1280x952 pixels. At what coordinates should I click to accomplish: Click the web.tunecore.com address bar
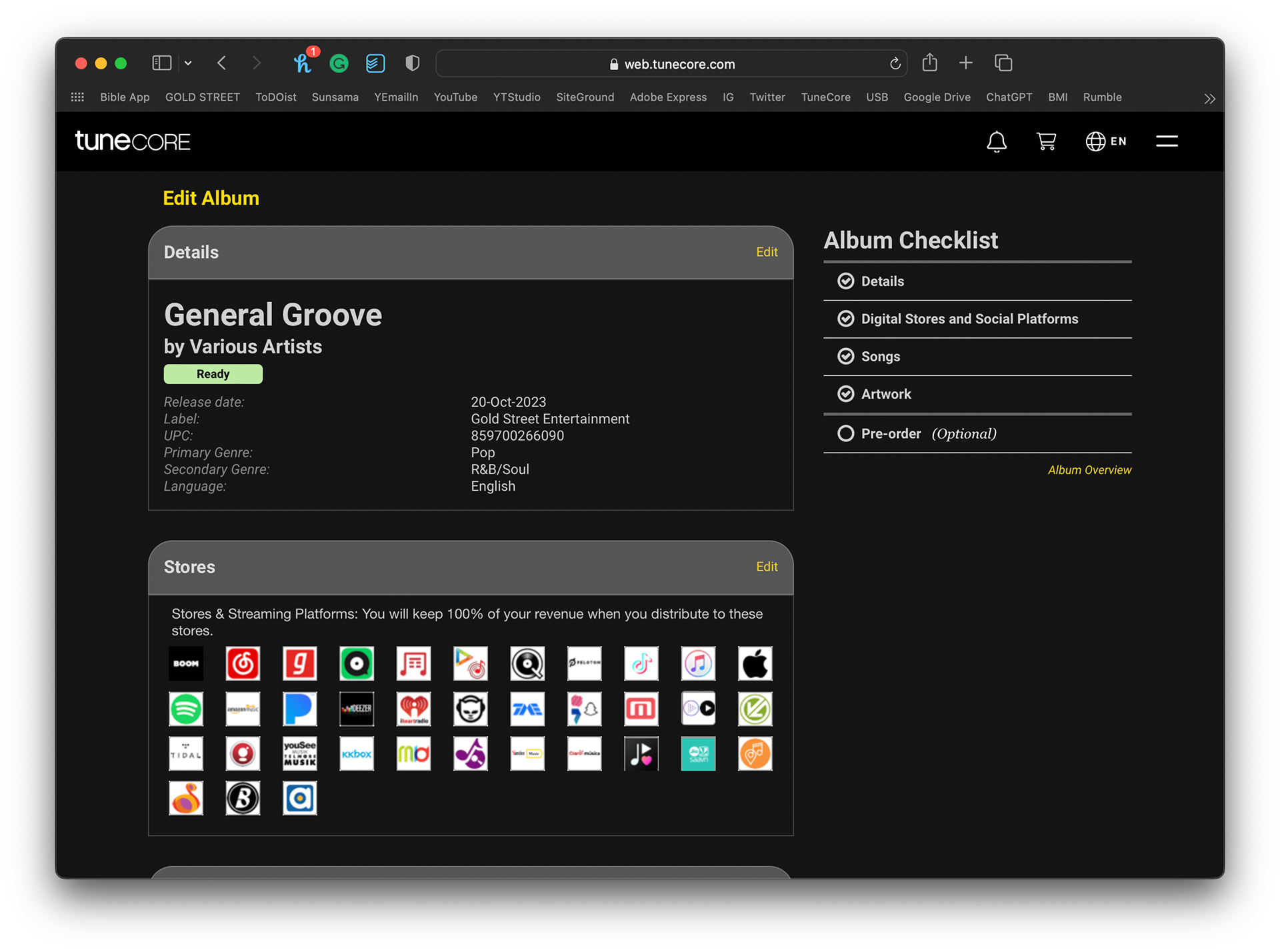[x=671, y=64]
